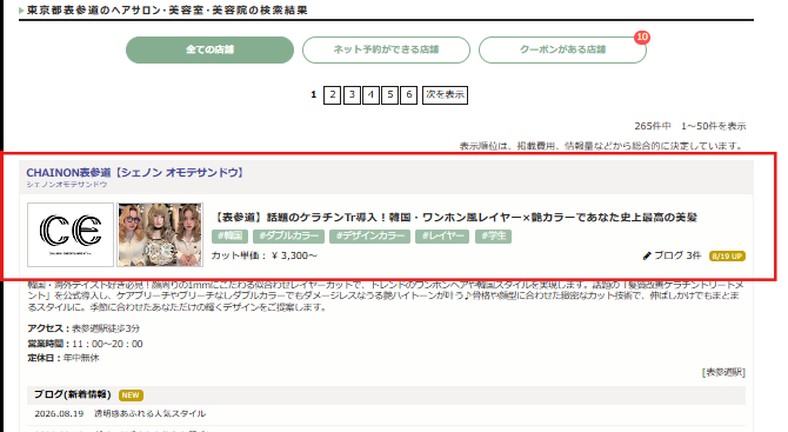
Task: Click the [表参道駅] station link
Action: coord(724,372)
